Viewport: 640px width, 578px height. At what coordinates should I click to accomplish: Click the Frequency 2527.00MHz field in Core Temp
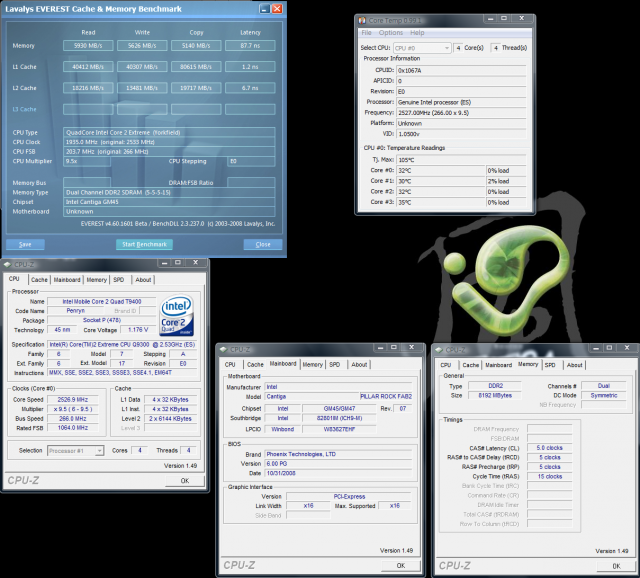click(x=461, y=113)
